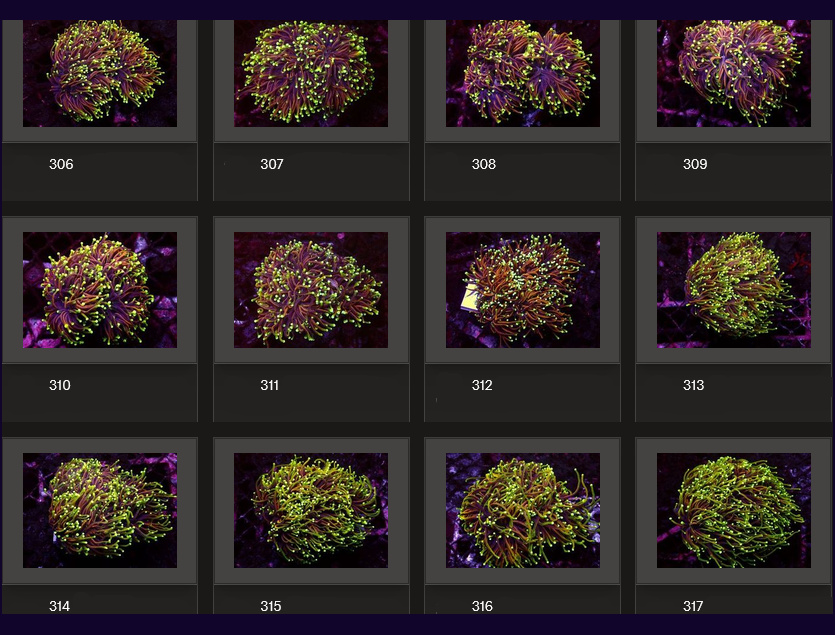
Task: Click the item number 308
Action: coord(484,164)
